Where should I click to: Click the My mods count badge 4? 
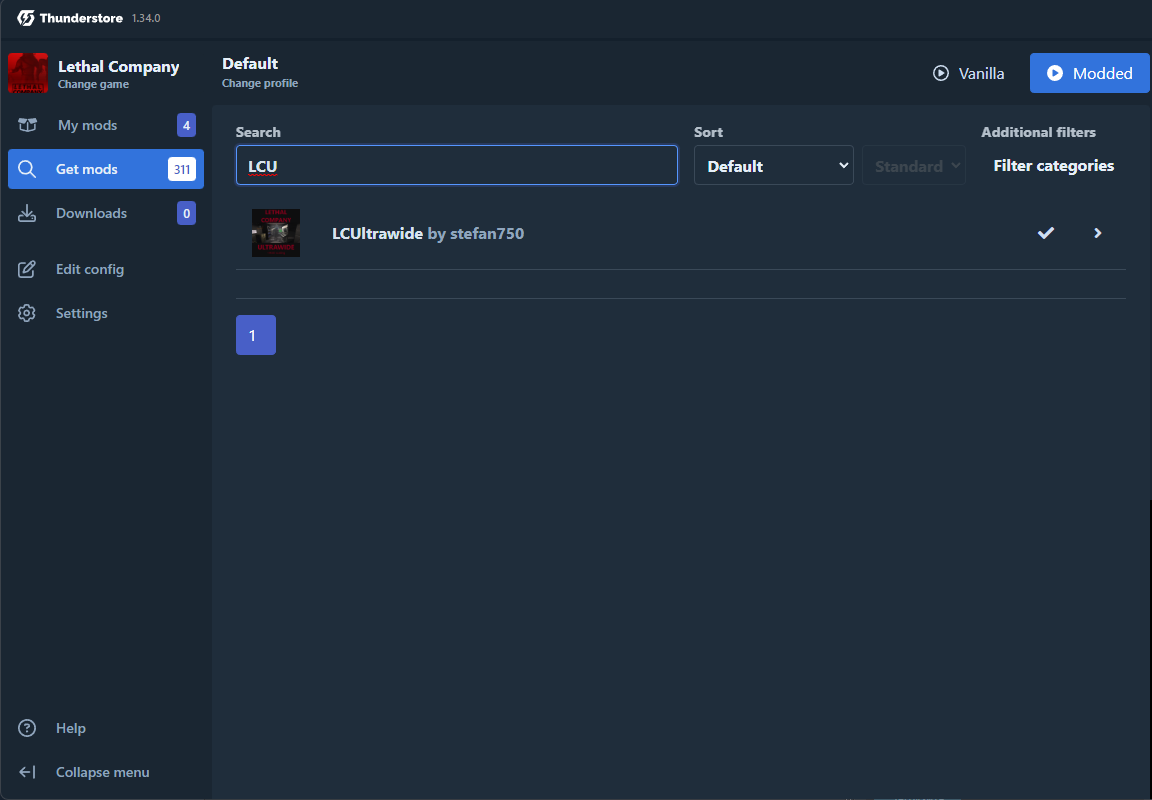click(x=186, y=126)
